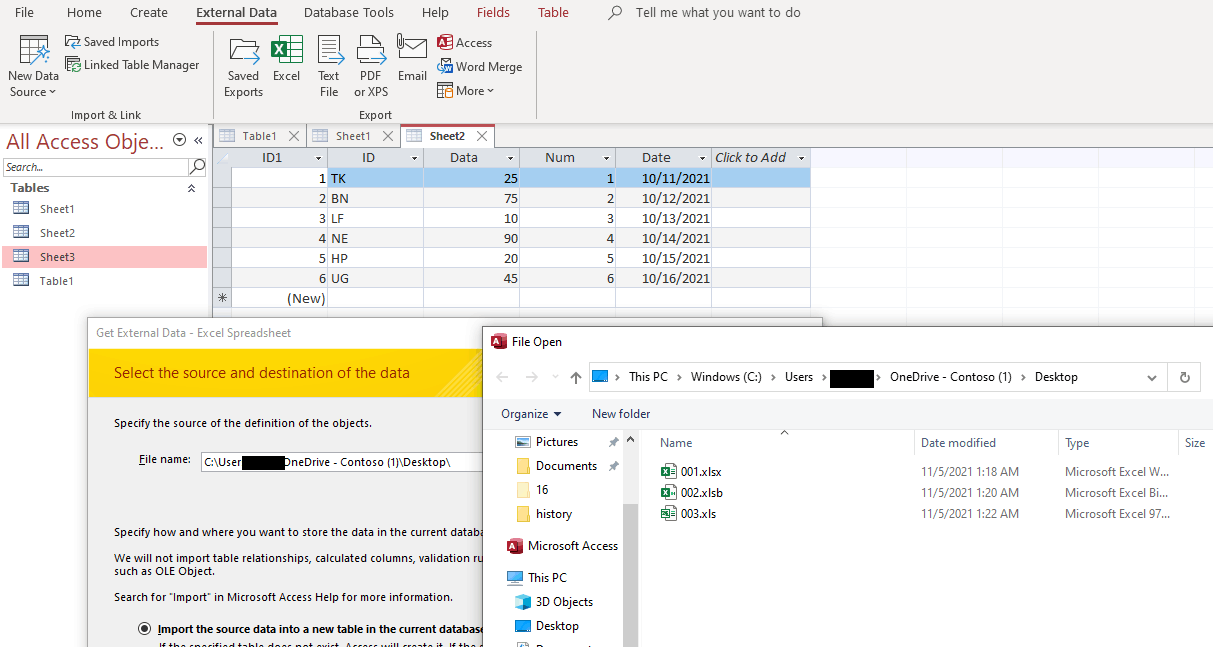Select Table1 in the navigation pane

click(x=104, y=281)
